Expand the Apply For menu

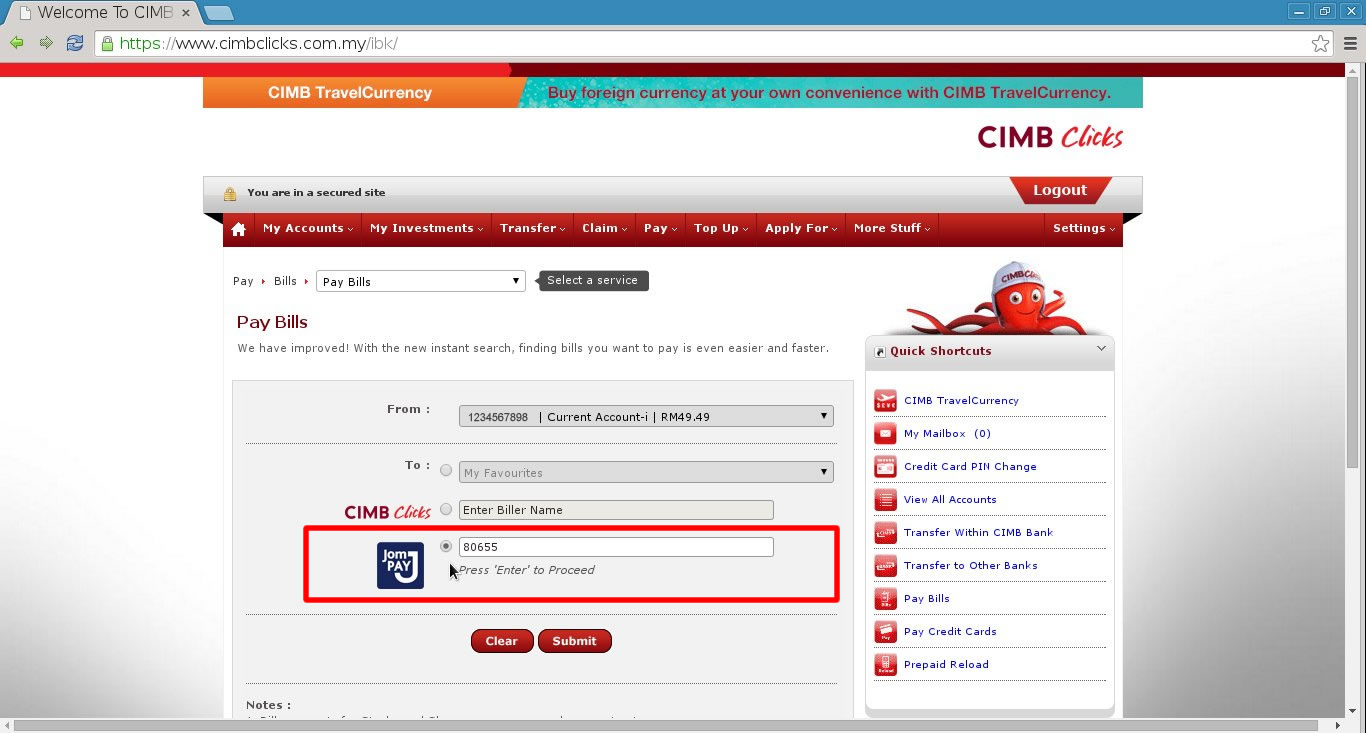(801, 229)
